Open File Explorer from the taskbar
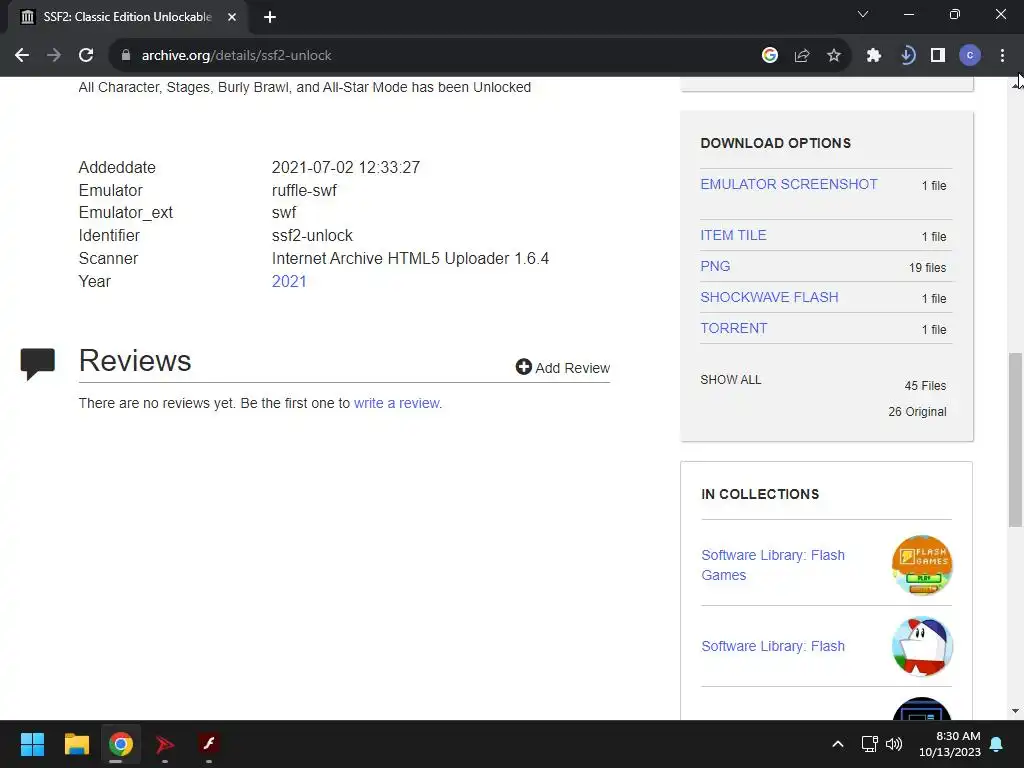Screen dimensions: 1024x768 tap(76, 744)
